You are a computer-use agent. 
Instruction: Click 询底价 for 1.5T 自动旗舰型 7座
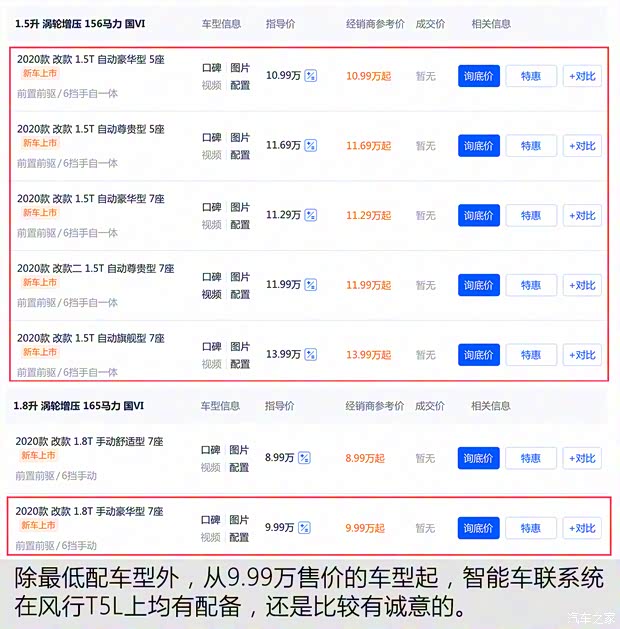[x=479, y=355]
